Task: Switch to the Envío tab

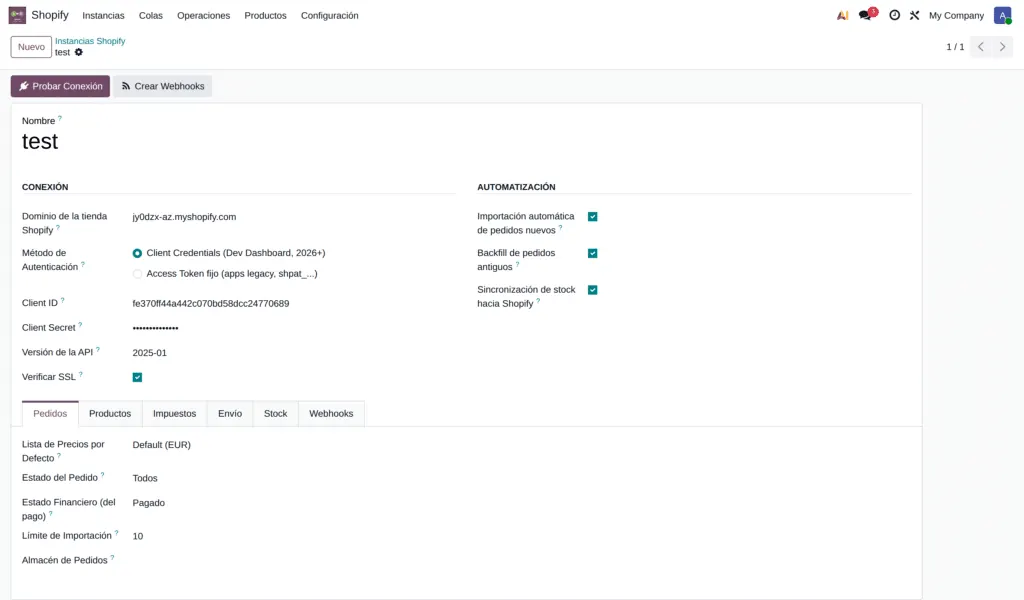Action: [230, 413]
